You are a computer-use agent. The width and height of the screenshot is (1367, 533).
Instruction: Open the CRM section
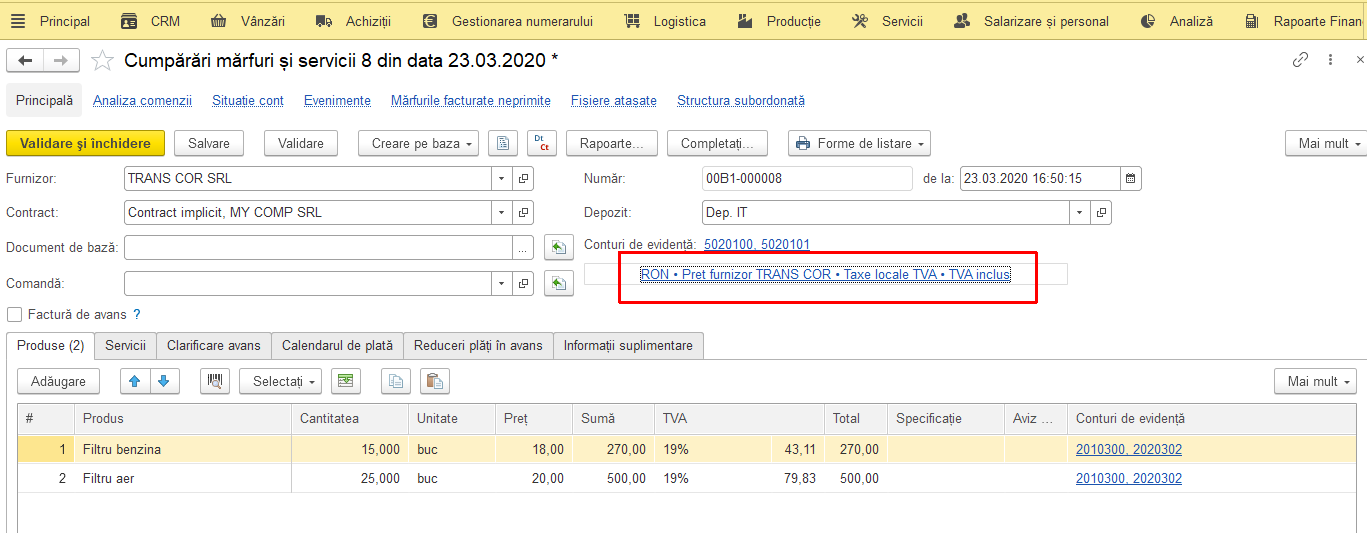pos(150,21)
